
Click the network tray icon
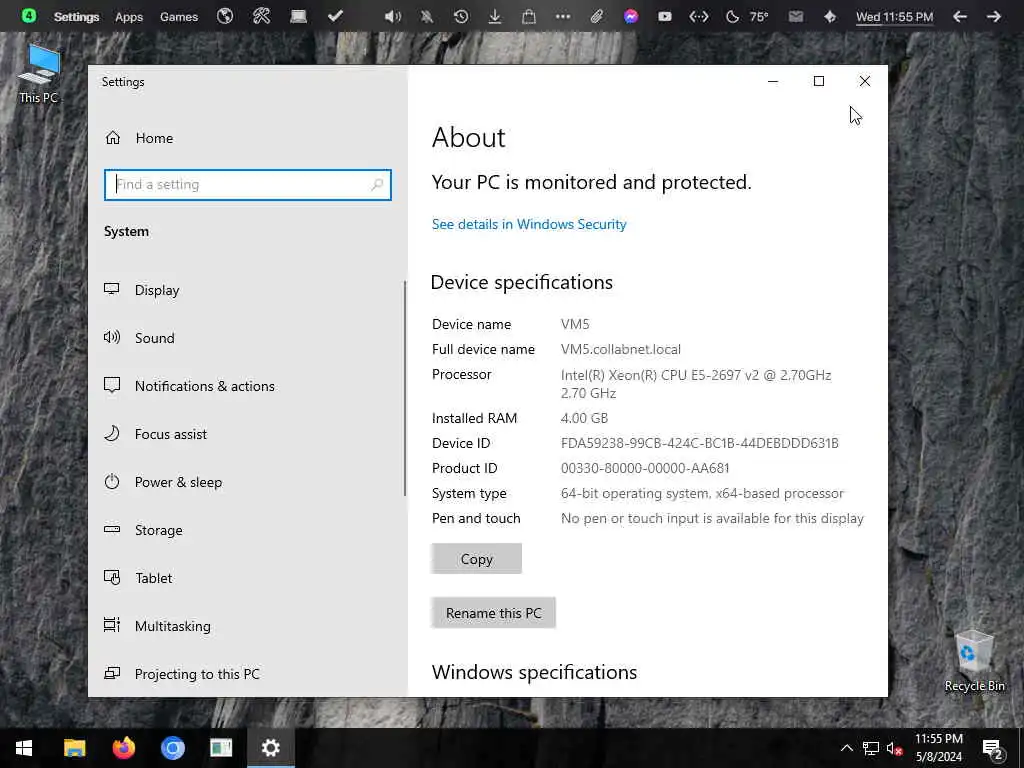coord(871,748)
